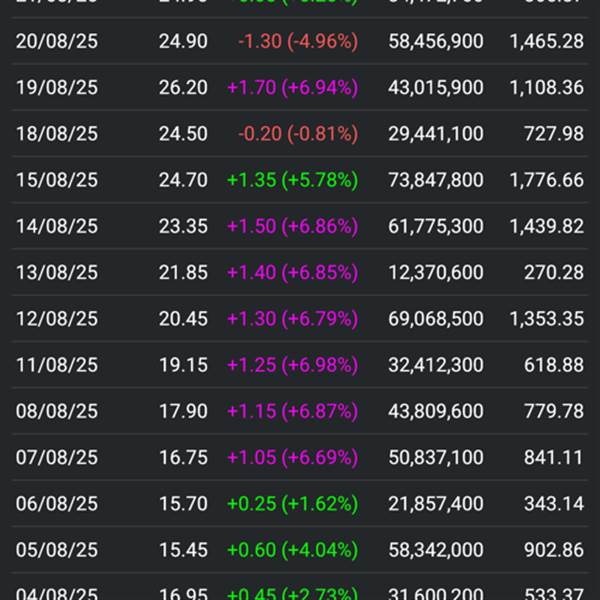
Task: Click the 19/08/25 date cell
Action: coord(57,87)
